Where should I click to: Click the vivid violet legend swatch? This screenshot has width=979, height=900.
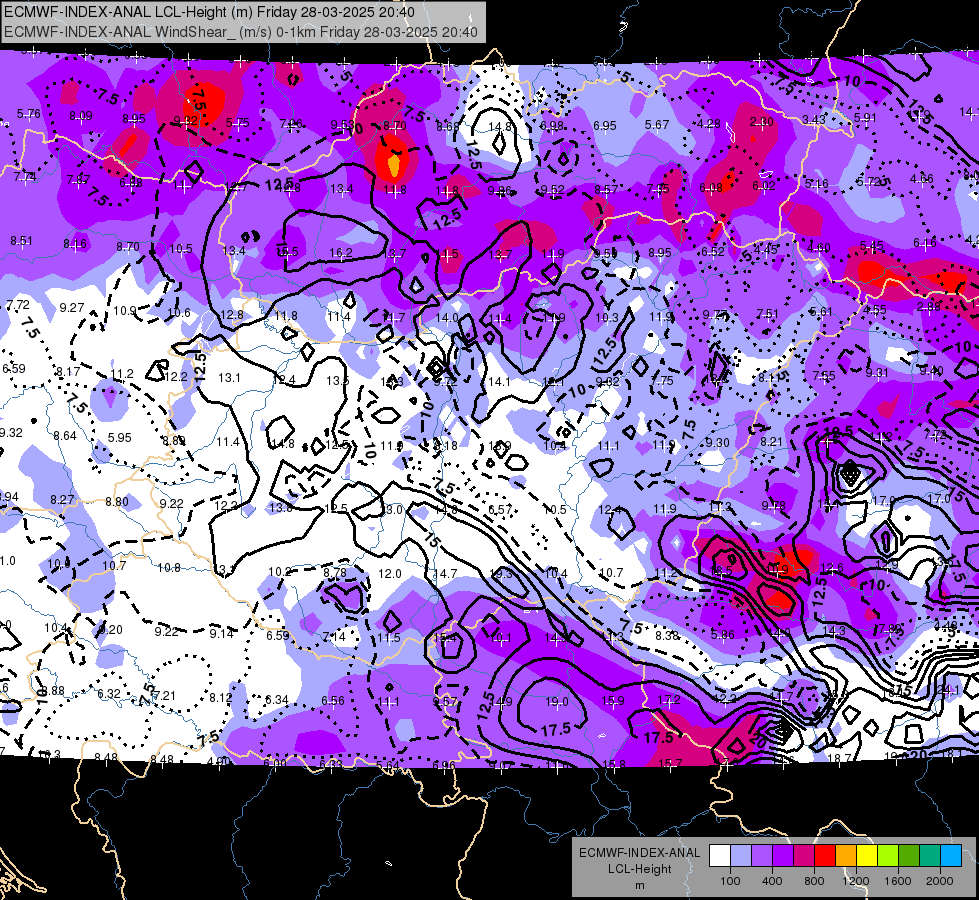pos(783,856)
